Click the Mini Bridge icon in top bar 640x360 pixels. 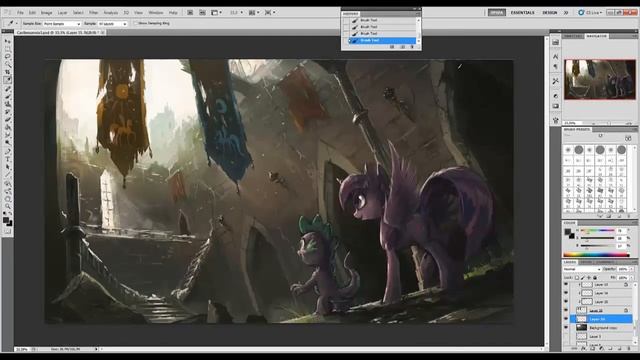[202, 13]
